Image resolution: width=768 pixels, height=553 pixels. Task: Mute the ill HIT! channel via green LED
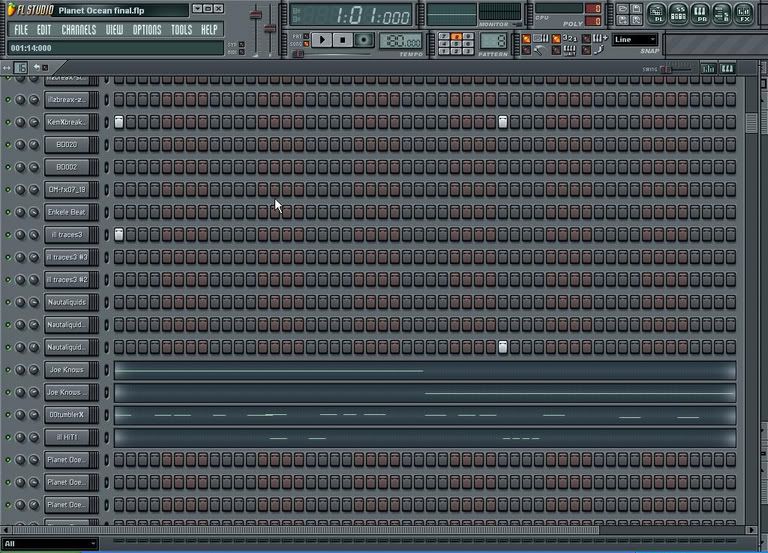(x=8, y=437)
